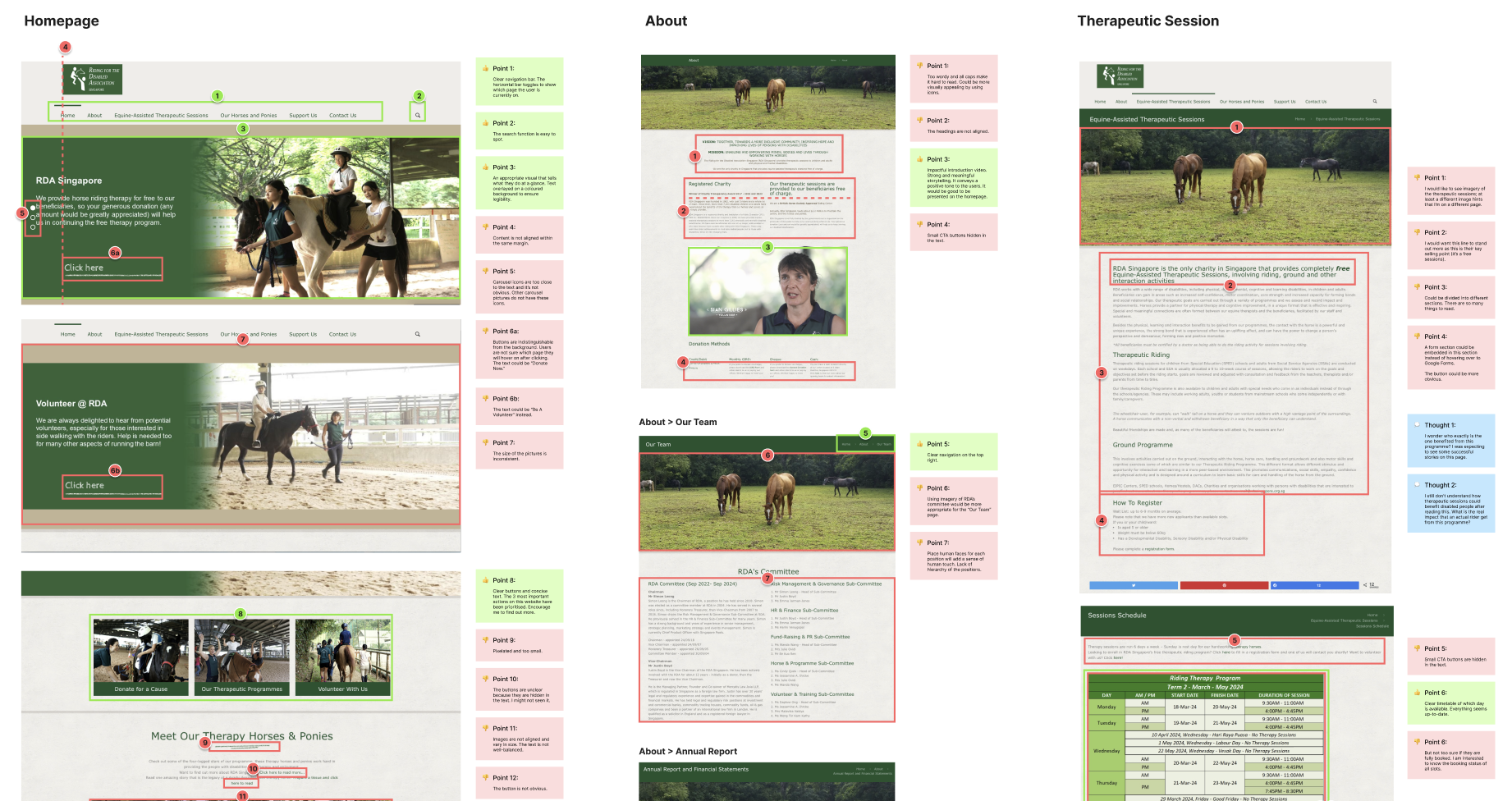This screenshot has height=801, width=1512.
Task: Select the third carousel dot
Action: 33,227
